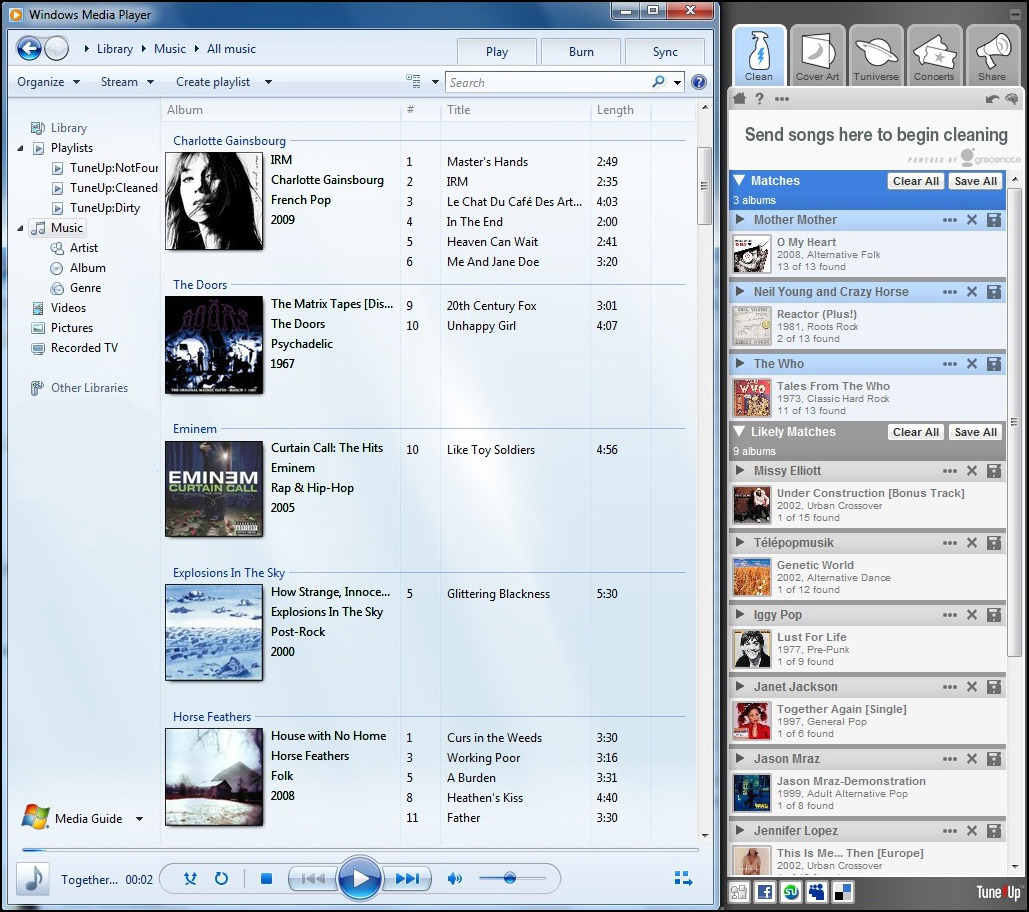Open the view options dropdown
The width and height of the screenshot is (1029, 912).
tap(435, 82)
